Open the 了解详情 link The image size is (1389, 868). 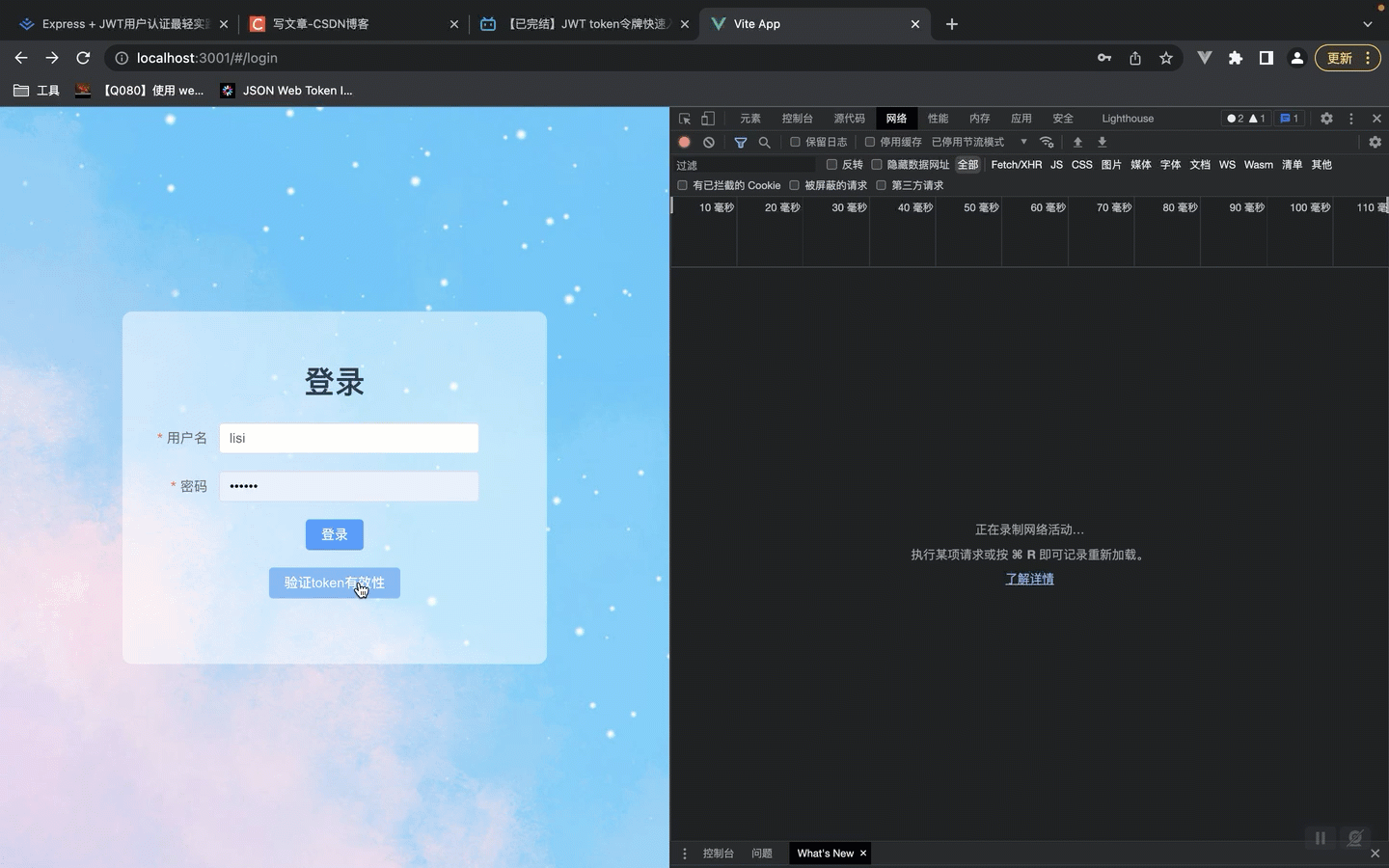point(1029,579)
